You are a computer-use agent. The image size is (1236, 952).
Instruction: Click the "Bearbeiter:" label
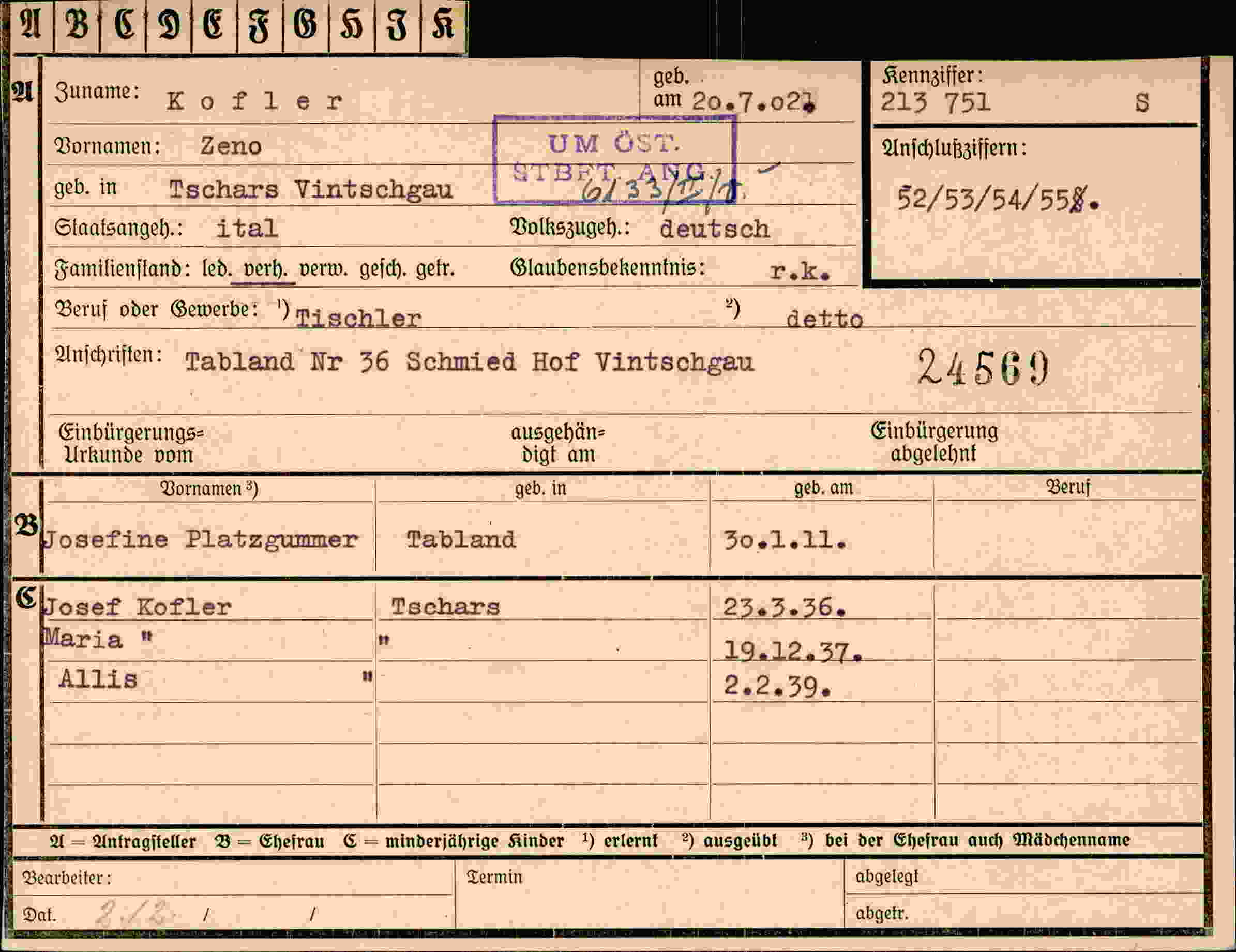click(x=67, y=878)
